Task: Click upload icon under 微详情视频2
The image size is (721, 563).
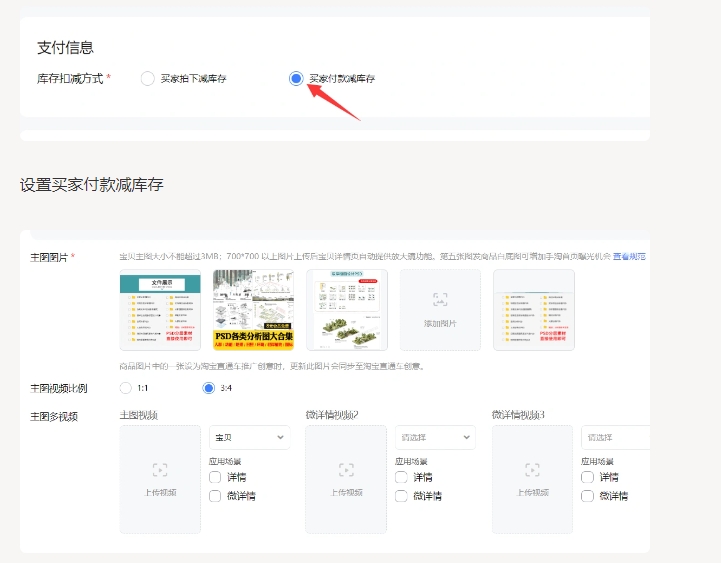Action: point(346,470)
